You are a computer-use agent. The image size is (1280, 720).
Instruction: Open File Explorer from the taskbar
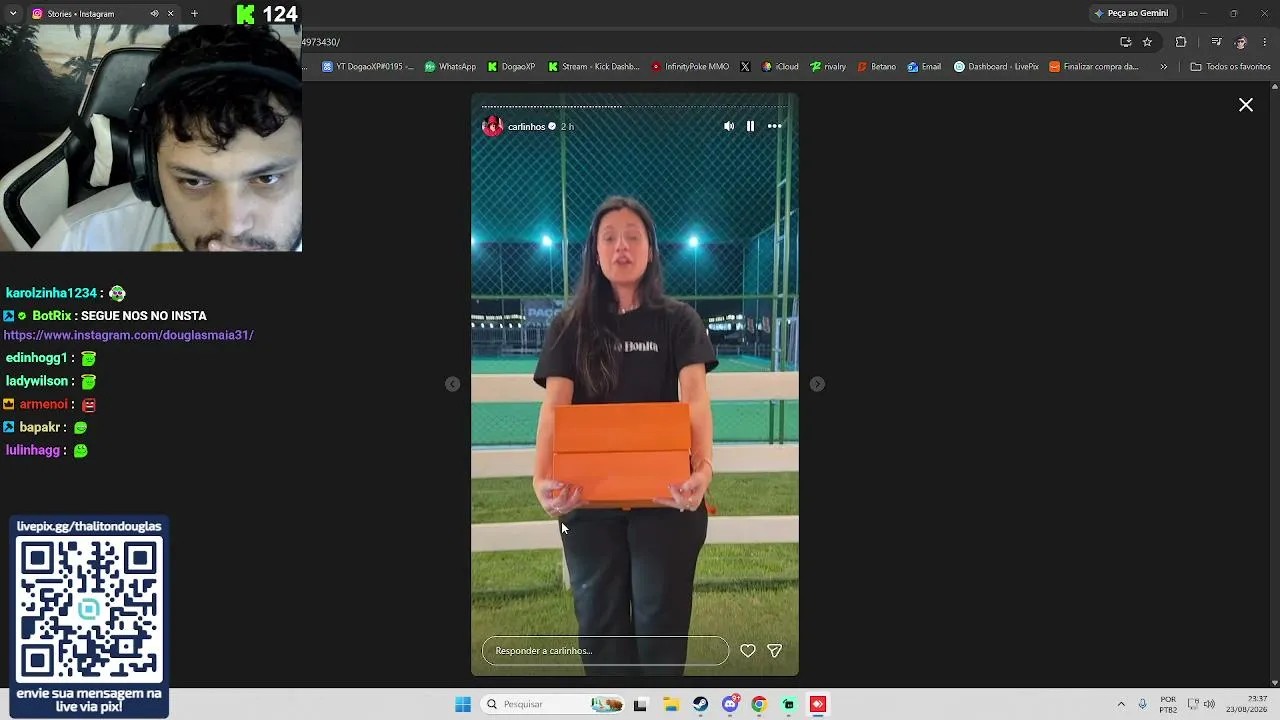click(x=671, y=704)
